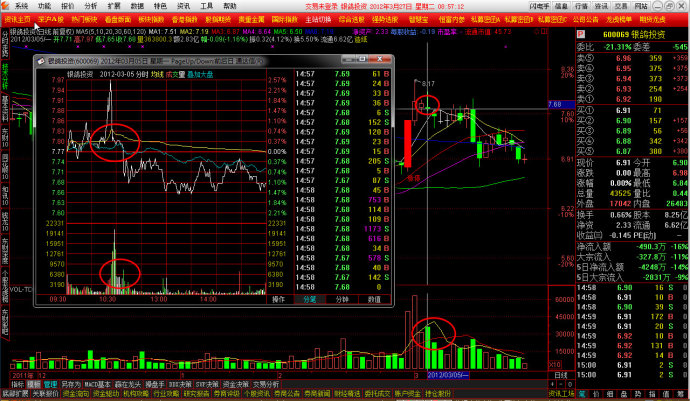
Task: Click the 交易 button at top right
Action: click(x=621, y=6)
